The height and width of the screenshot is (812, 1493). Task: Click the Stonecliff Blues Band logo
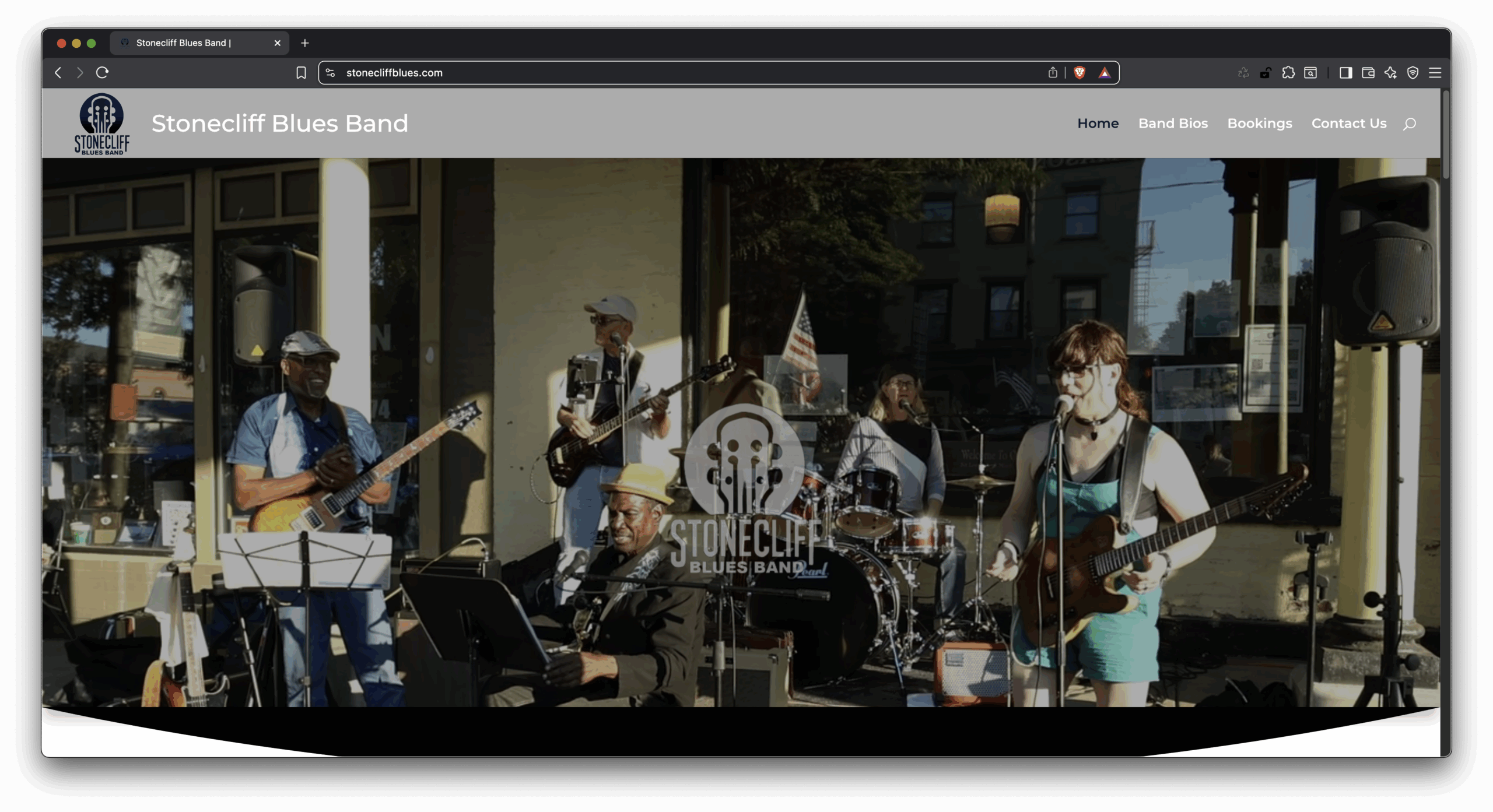pyautogui.click(x=101, y=123)
